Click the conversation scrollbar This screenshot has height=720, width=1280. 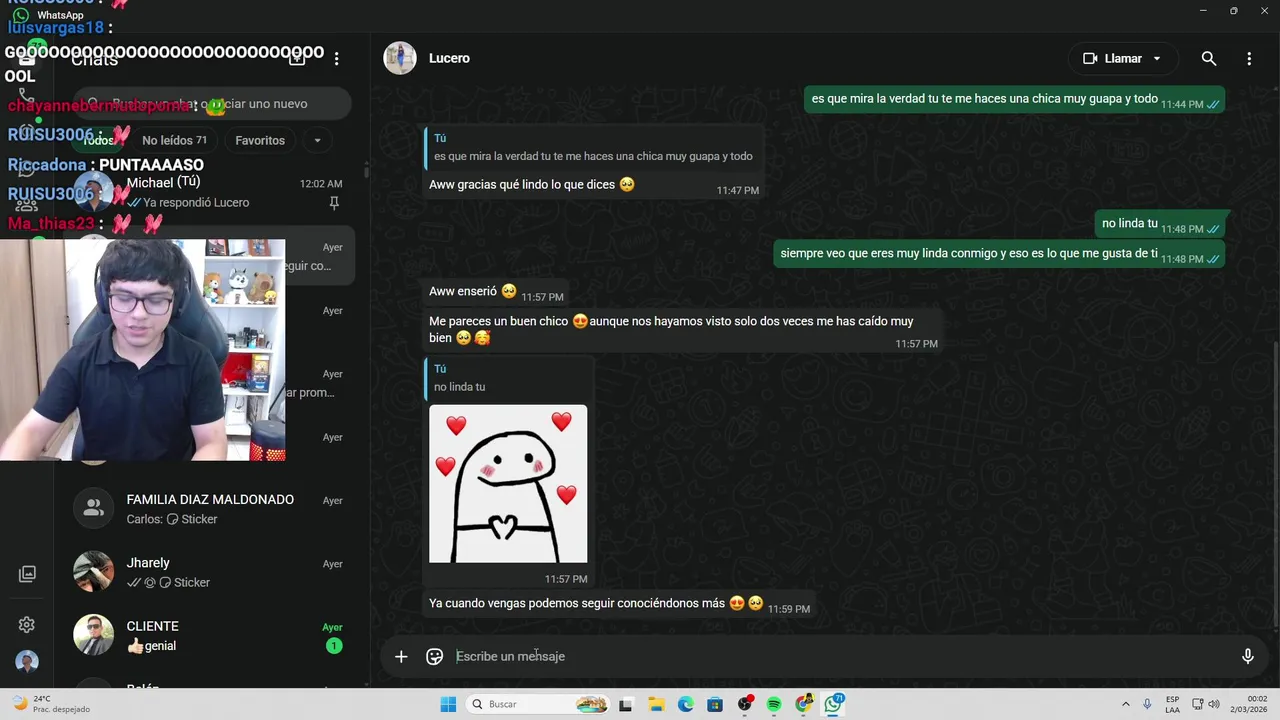(x=1276, y=485)
